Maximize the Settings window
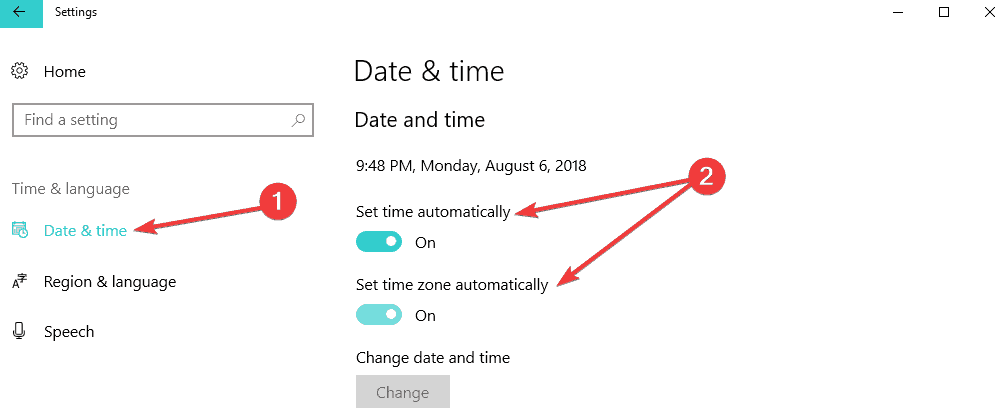1003x418 pixels. [944, 13]
